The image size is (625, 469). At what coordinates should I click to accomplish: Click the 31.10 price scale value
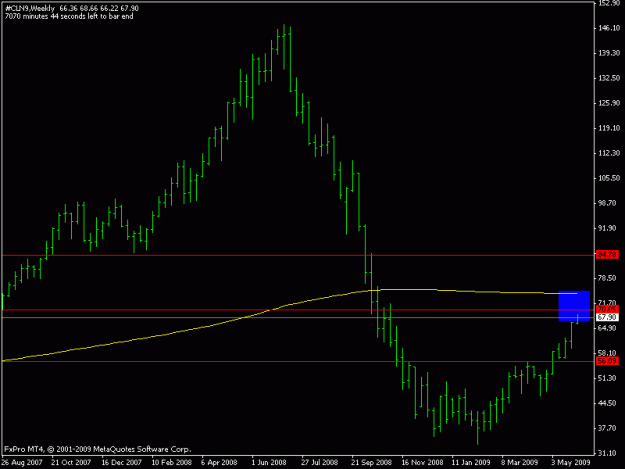point(609,453)
